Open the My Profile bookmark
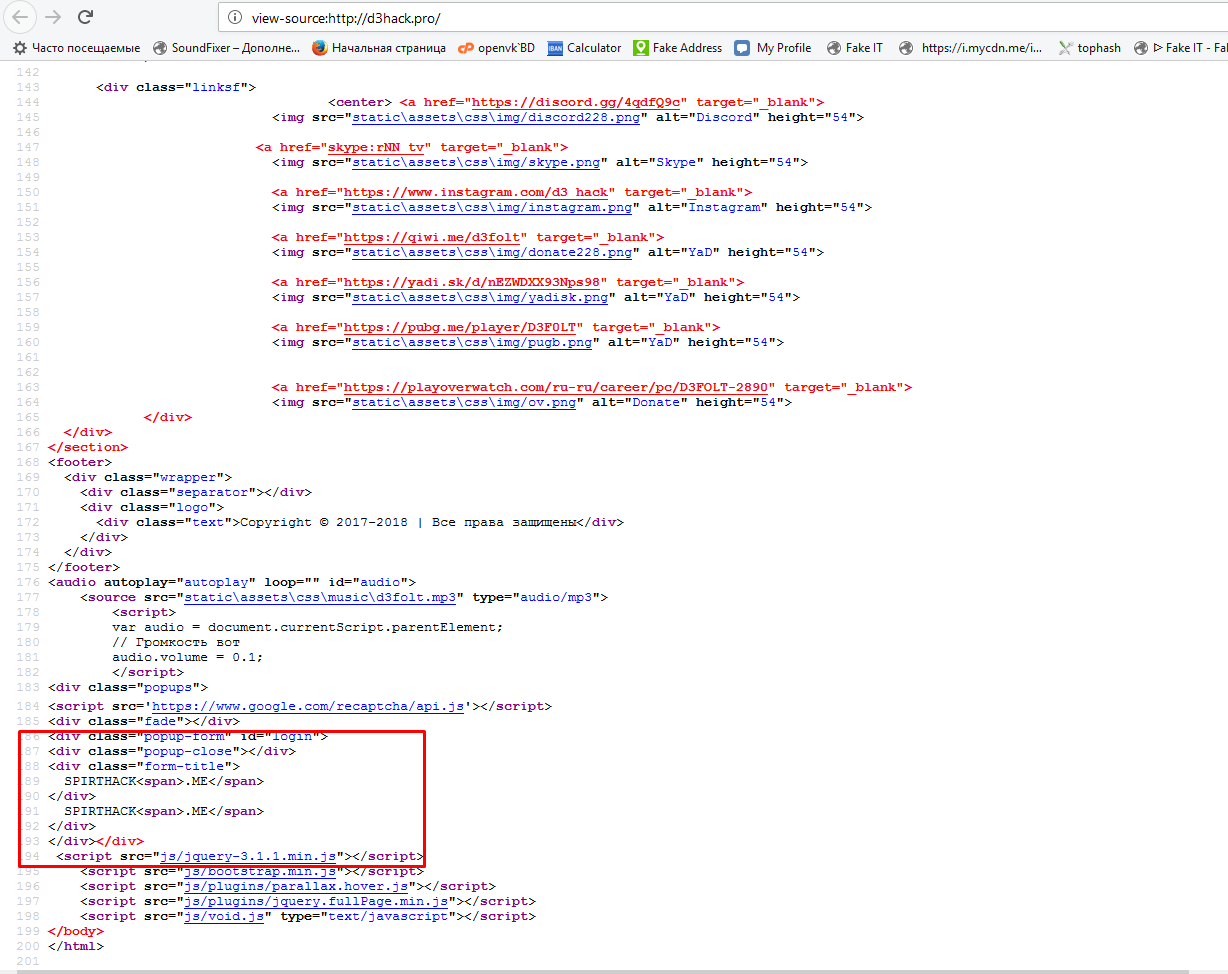This screenshot has width=1228, height=974. click(x=773, y=47)
